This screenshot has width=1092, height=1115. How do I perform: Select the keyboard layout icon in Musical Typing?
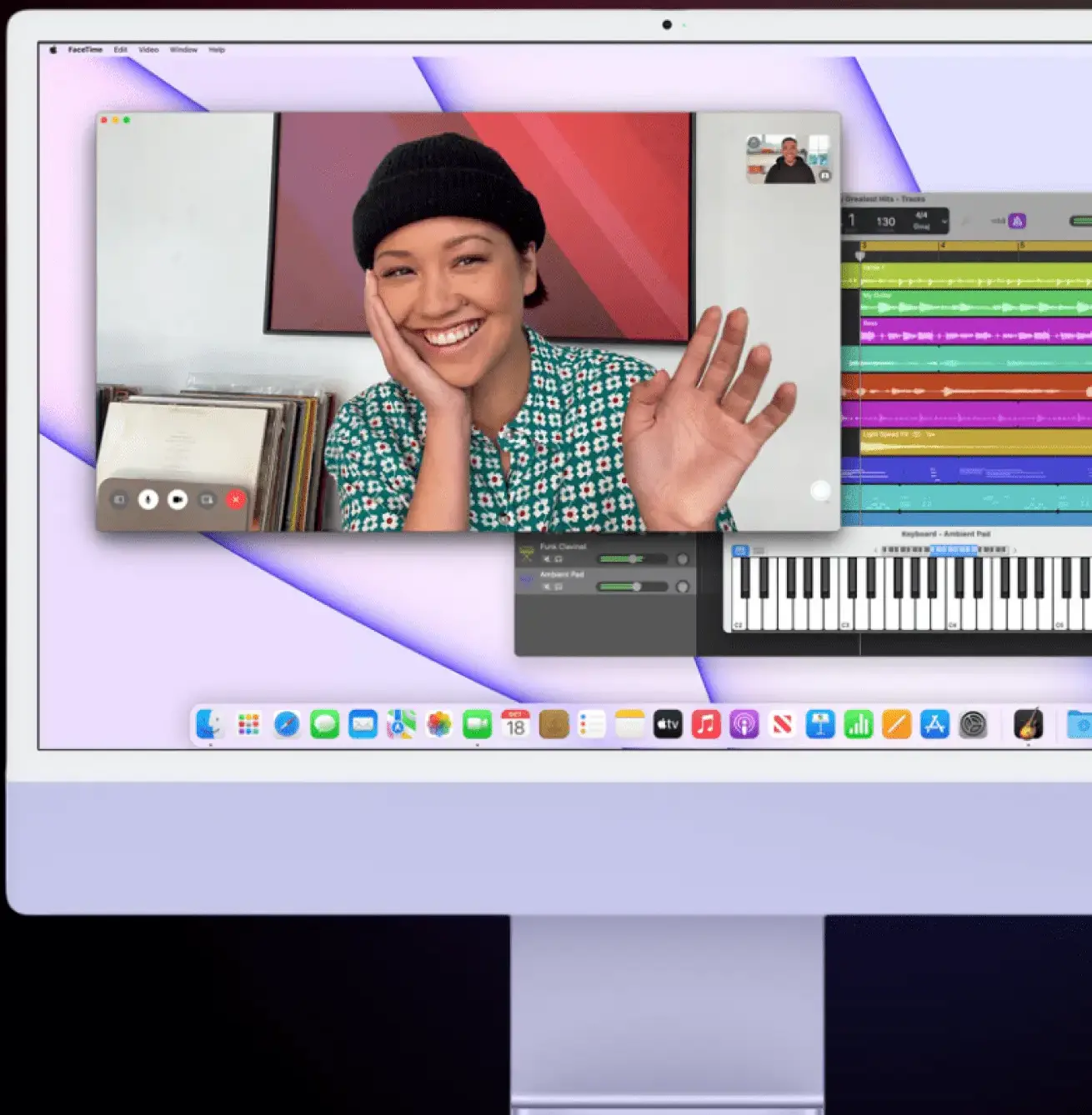tap(740, 550)
